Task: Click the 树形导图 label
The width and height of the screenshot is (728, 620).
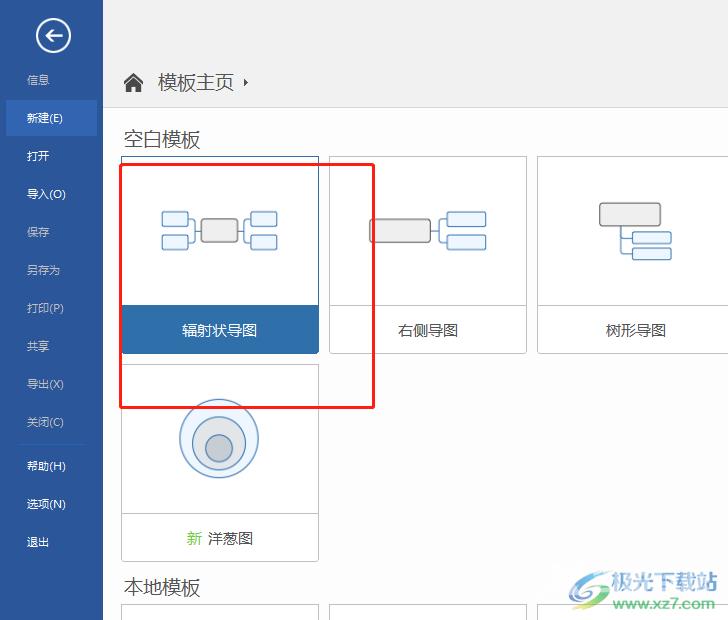Action: coord(636,330)
